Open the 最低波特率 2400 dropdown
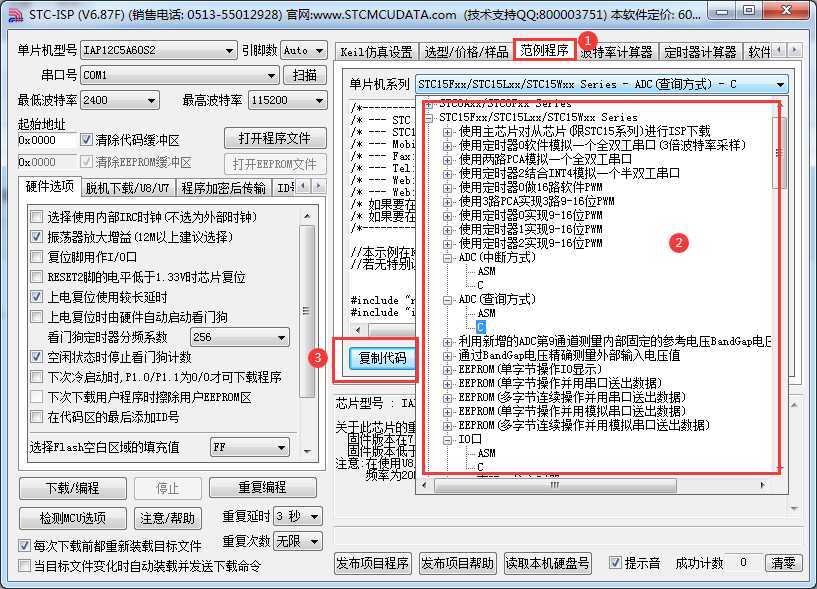Image resolution: width=817 pixels, height=589 pixels. pyautogui.click(x=120, y=100)
